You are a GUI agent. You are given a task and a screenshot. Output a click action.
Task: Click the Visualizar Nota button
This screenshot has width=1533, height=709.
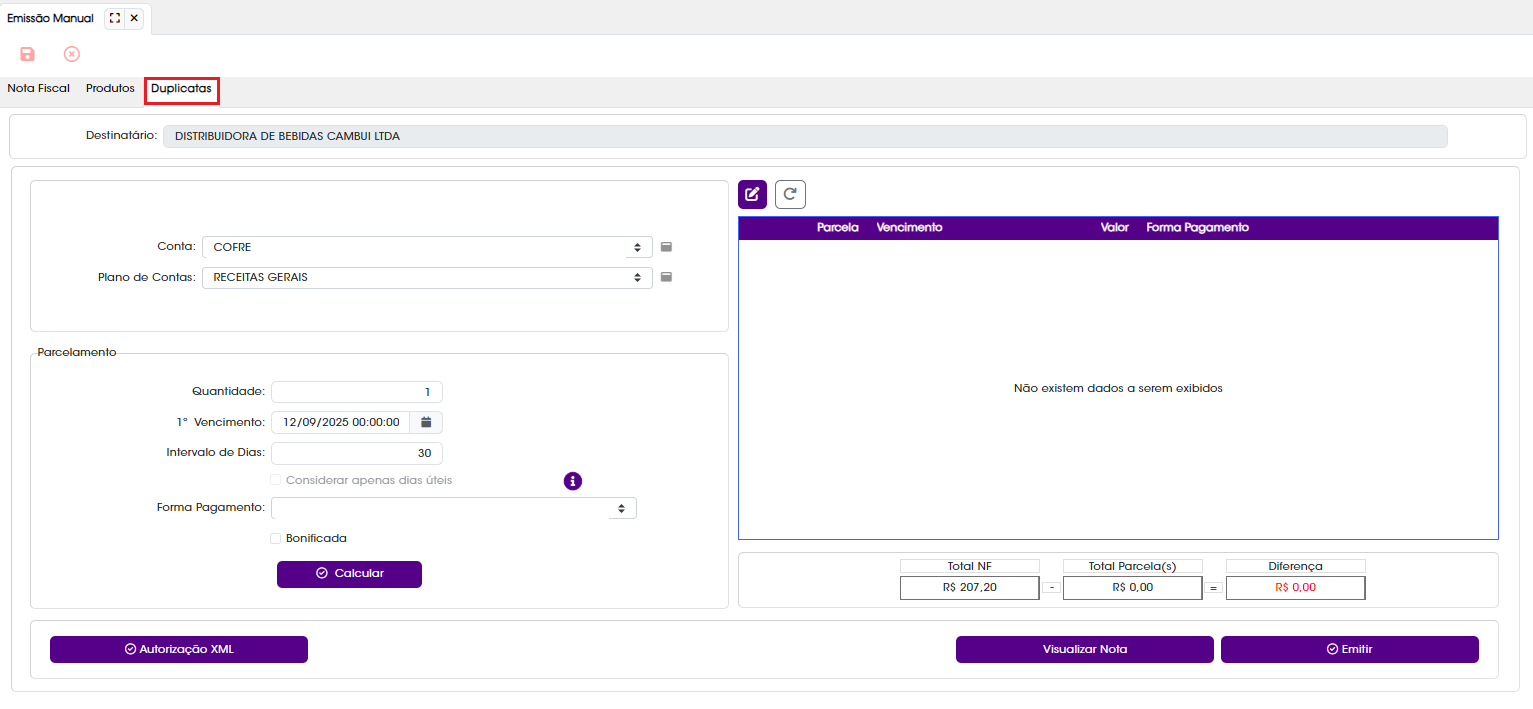click(x=1085, y=649)
